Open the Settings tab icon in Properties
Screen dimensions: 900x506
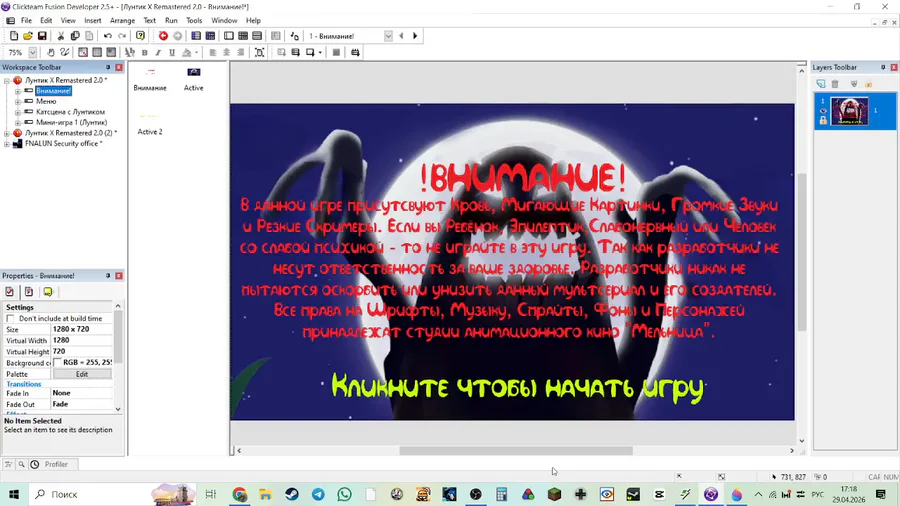coord(9,291)
